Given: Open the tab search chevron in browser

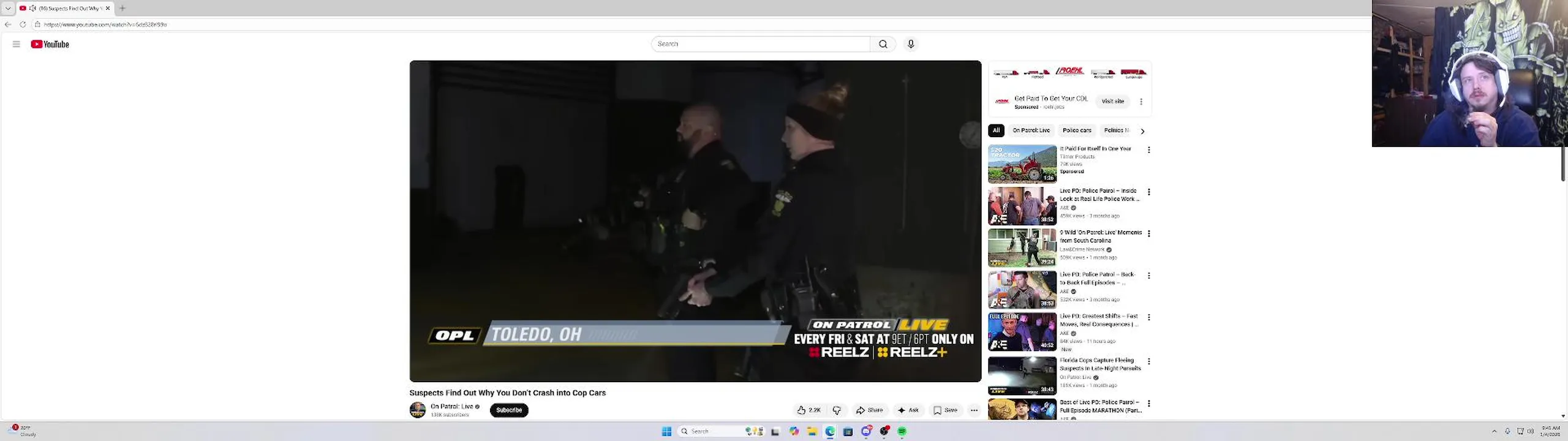Looking at the screenshot, I should click(8, 8).
